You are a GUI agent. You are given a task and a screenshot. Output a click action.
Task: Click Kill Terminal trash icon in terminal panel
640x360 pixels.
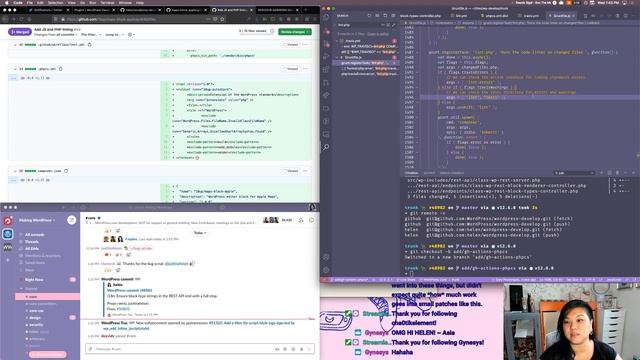point(617,173)
